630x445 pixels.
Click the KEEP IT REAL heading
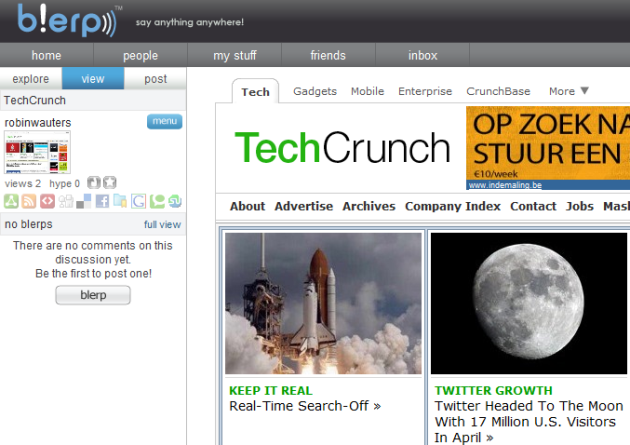(271, 390)
